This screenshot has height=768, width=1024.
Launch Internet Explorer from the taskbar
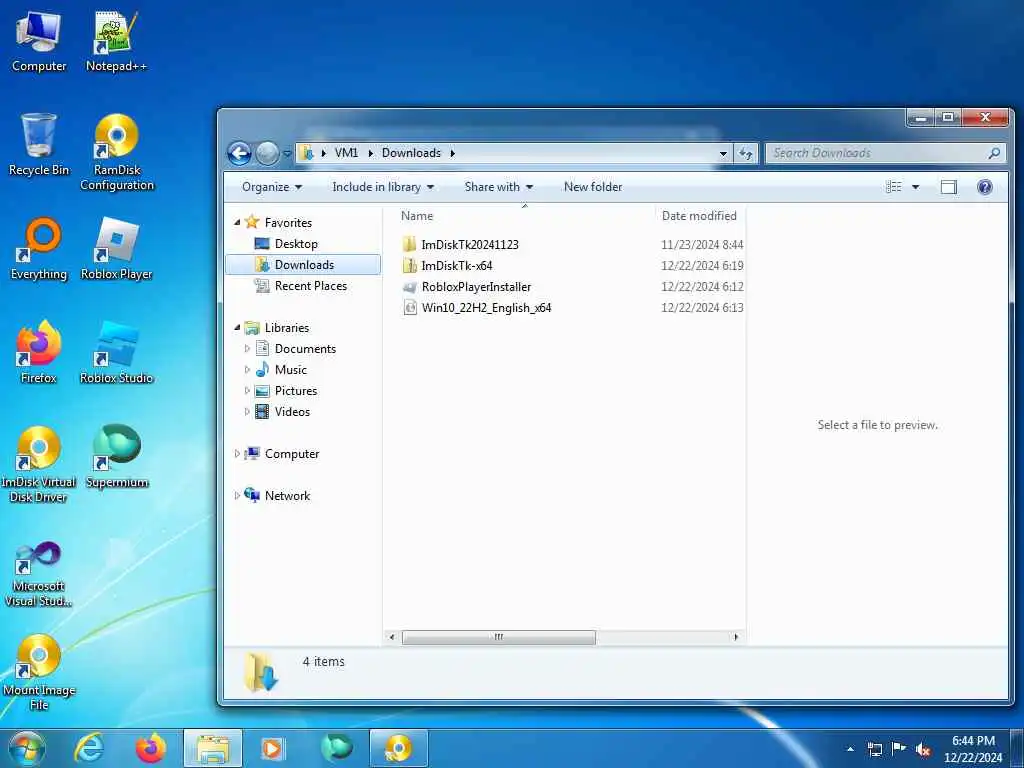coord(89,748)
